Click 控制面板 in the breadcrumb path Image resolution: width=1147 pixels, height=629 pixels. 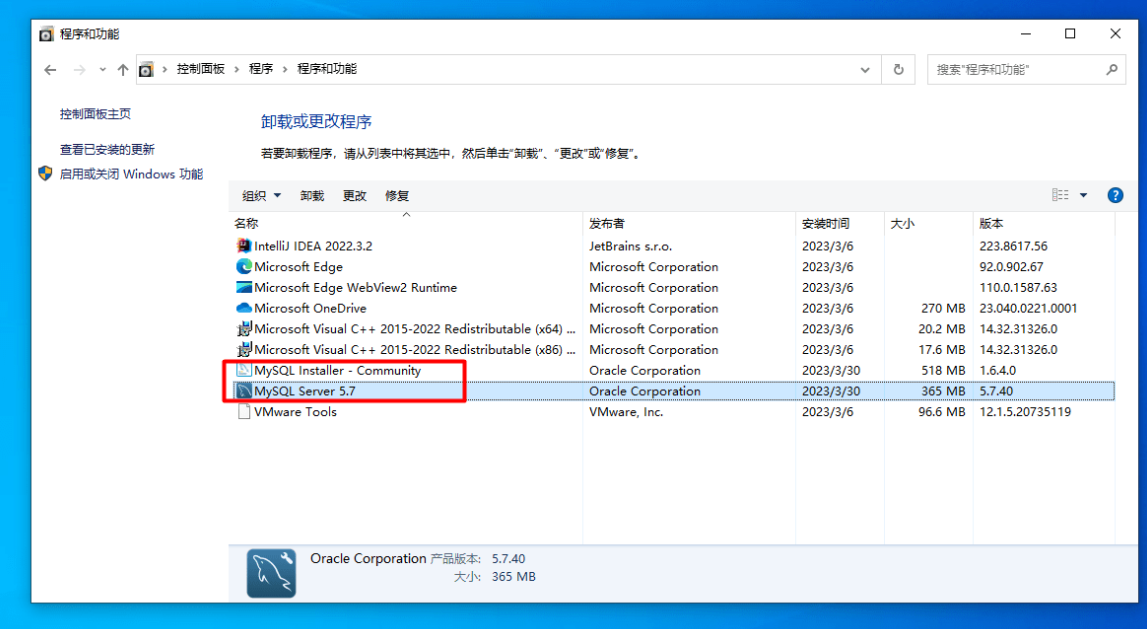point(200,69)
